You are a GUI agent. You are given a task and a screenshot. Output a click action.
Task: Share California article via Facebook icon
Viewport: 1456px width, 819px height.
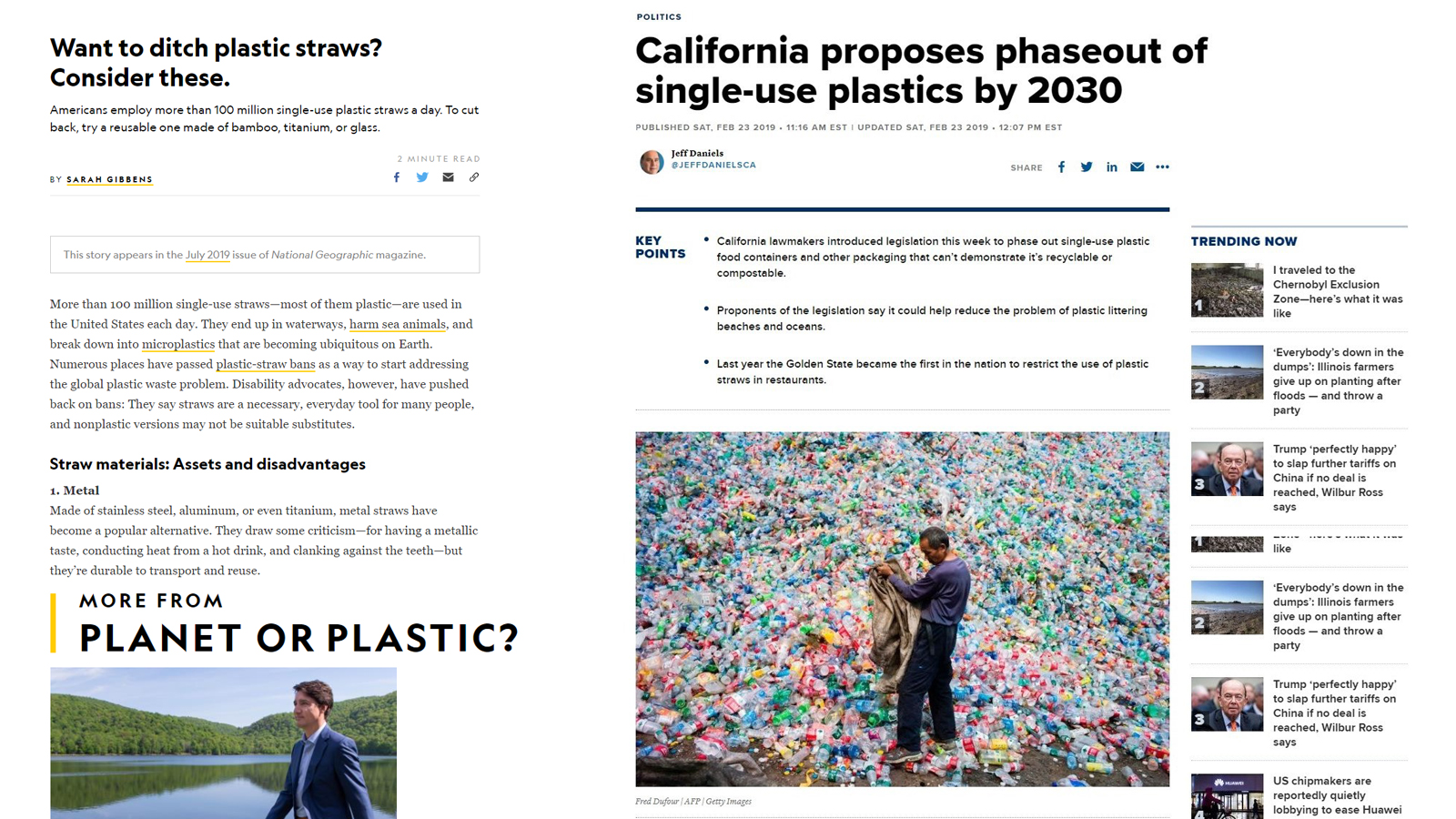[x=1061, y=167]
